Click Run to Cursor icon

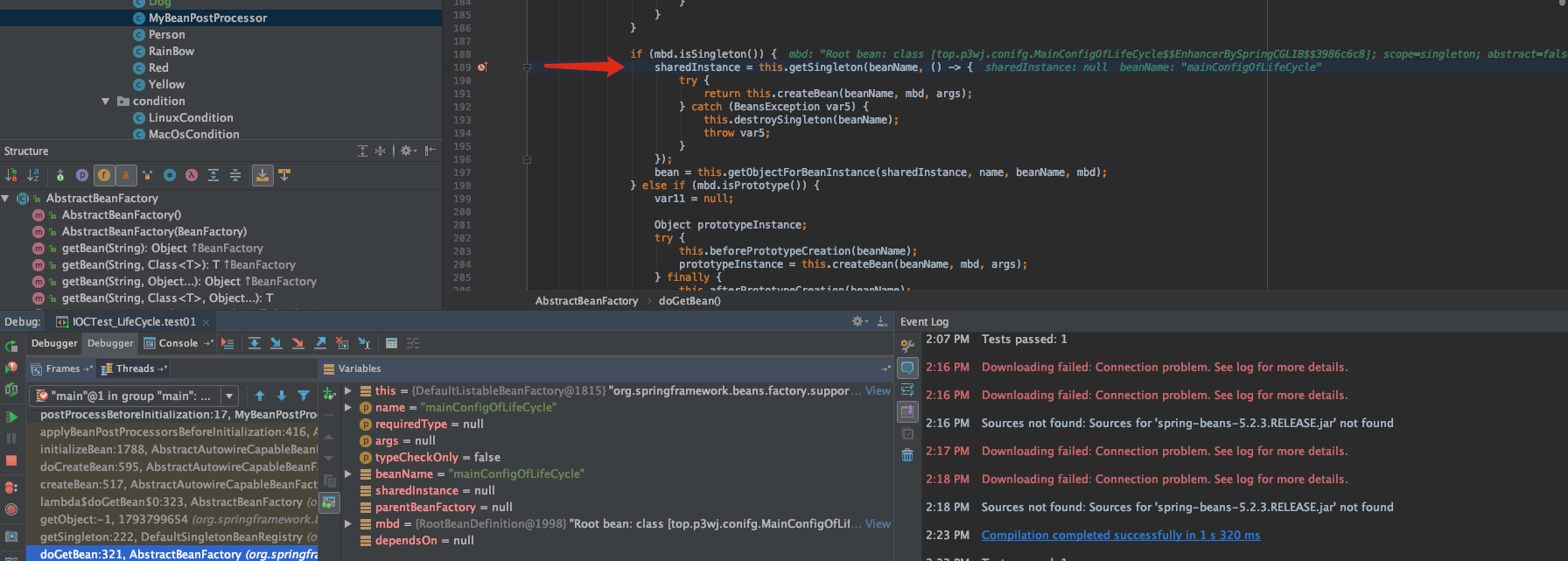coord(364,343)
